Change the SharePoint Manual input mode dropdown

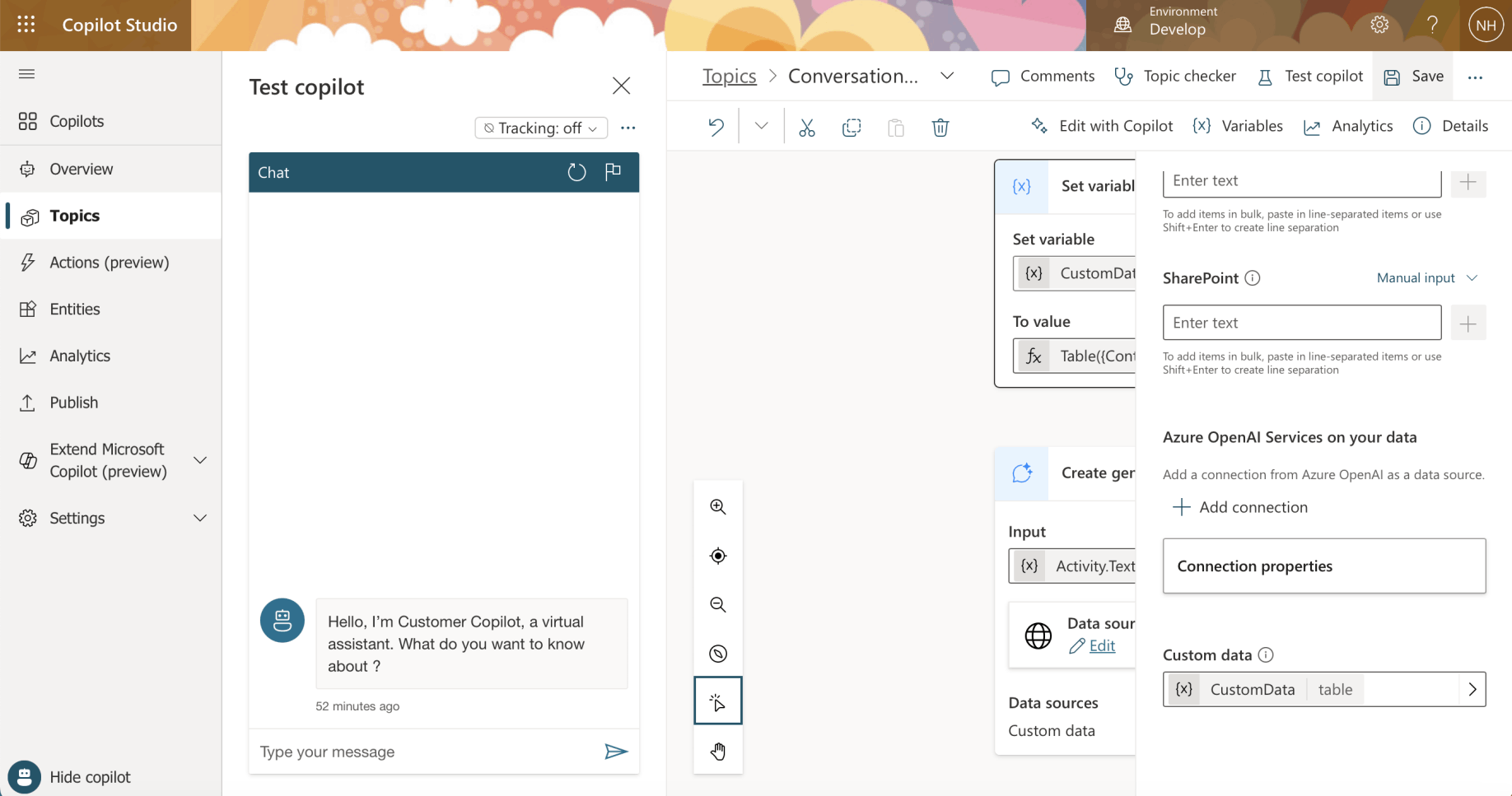(1427, 278)
